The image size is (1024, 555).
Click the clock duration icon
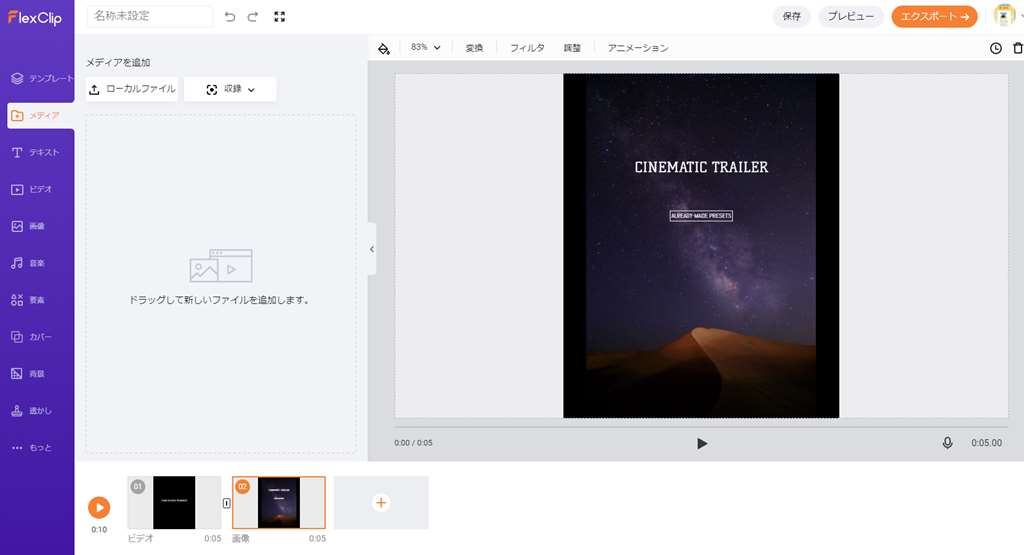(x=996, y=48)
